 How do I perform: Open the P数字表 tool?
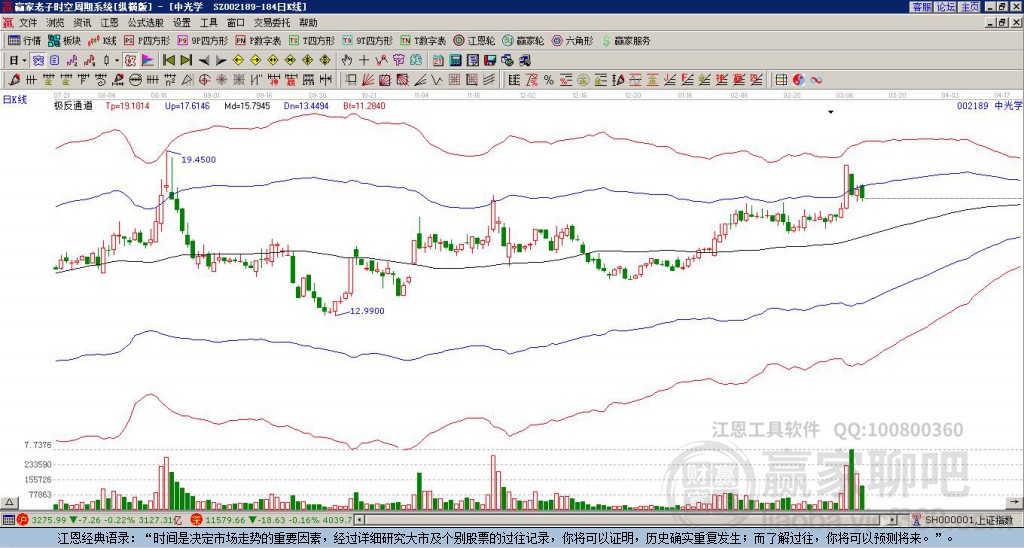(258, 40)
